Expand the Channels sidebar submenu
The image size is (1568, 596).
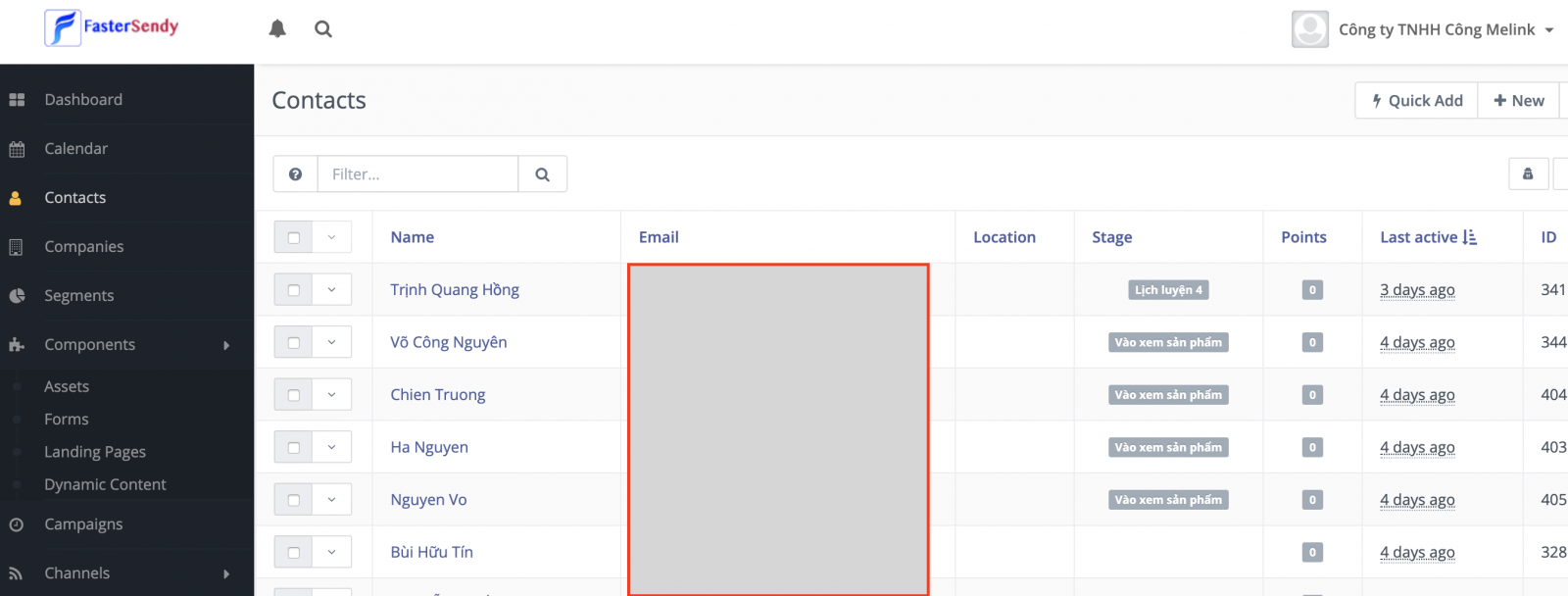[x=226, y=573]
